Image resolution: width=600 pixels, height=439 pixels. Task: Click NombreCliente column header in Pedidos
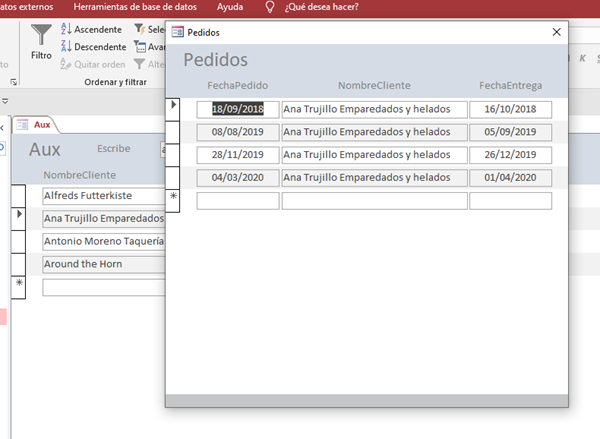[374, 85]
